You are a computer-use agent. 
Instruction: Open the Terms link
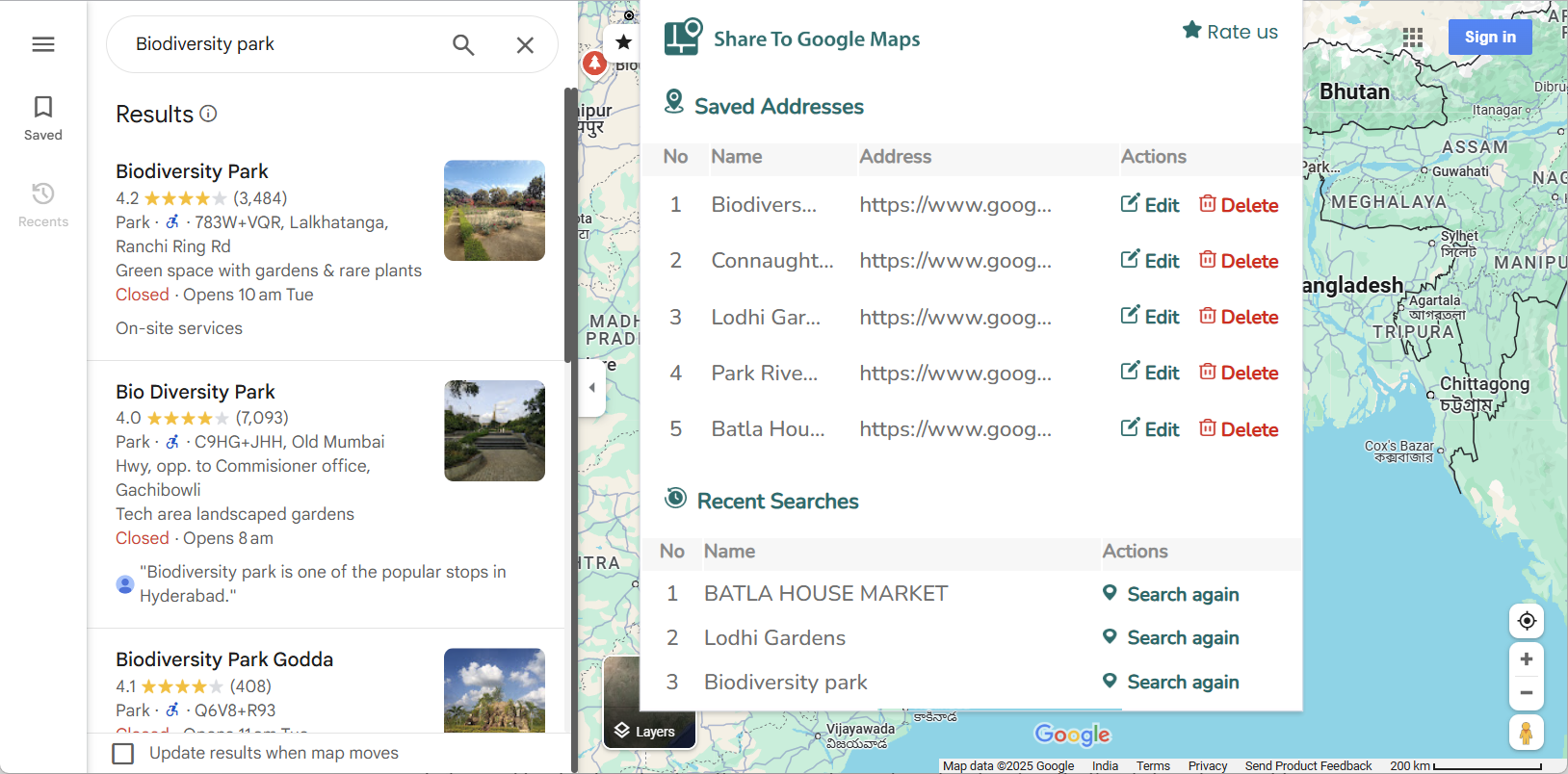[x=1153, y=766]
